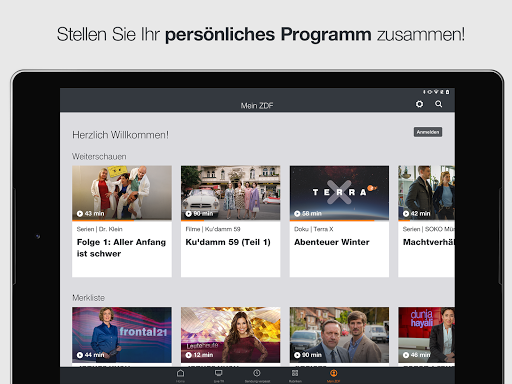Open the Dr. Klein episode thumbnail
Screen dimensions: 512x384
[122, 193]
